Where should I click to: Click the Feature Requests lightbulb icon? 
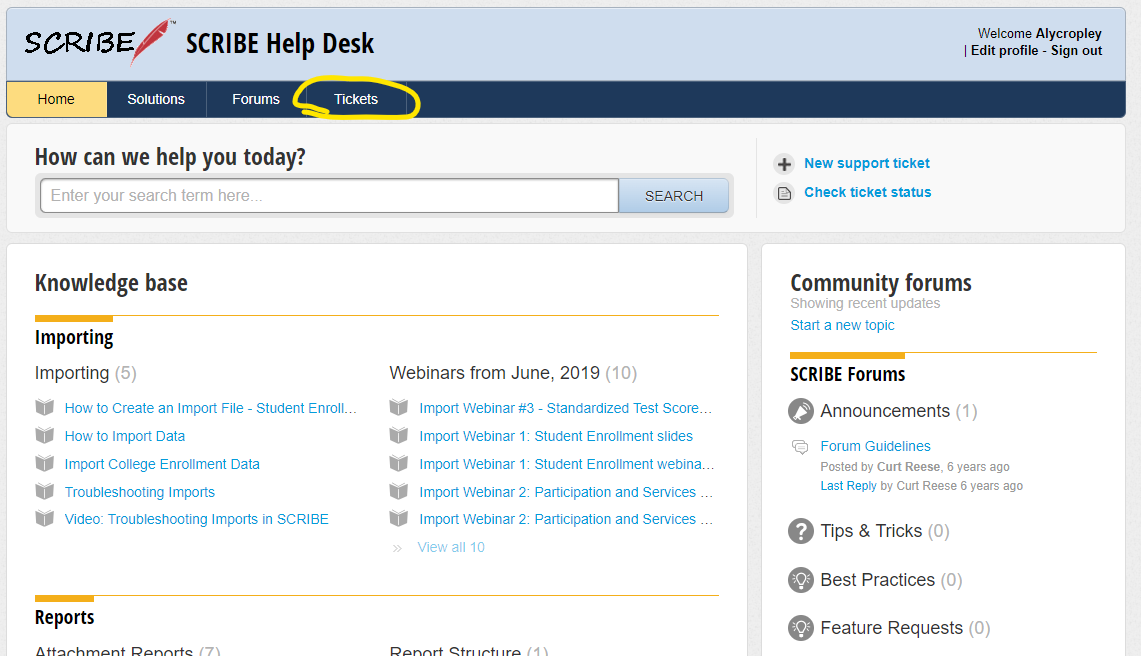800,628
